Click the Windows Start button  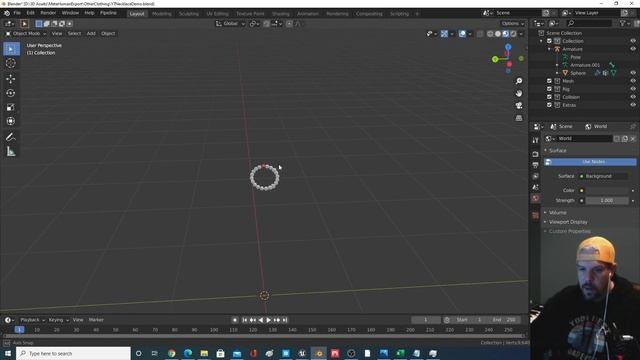point(8,353)
